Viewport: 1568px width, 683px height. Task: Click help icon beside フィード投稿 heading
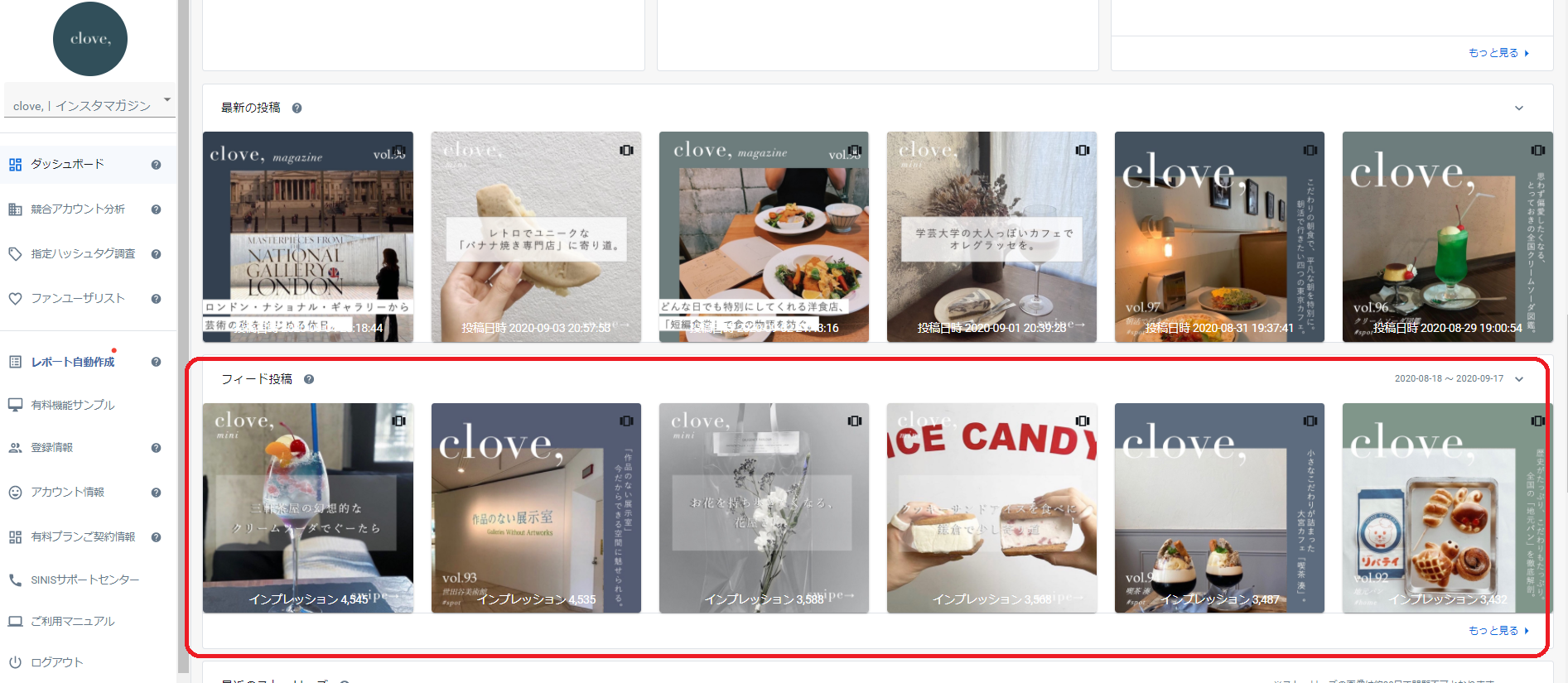(x=309, y=379)
